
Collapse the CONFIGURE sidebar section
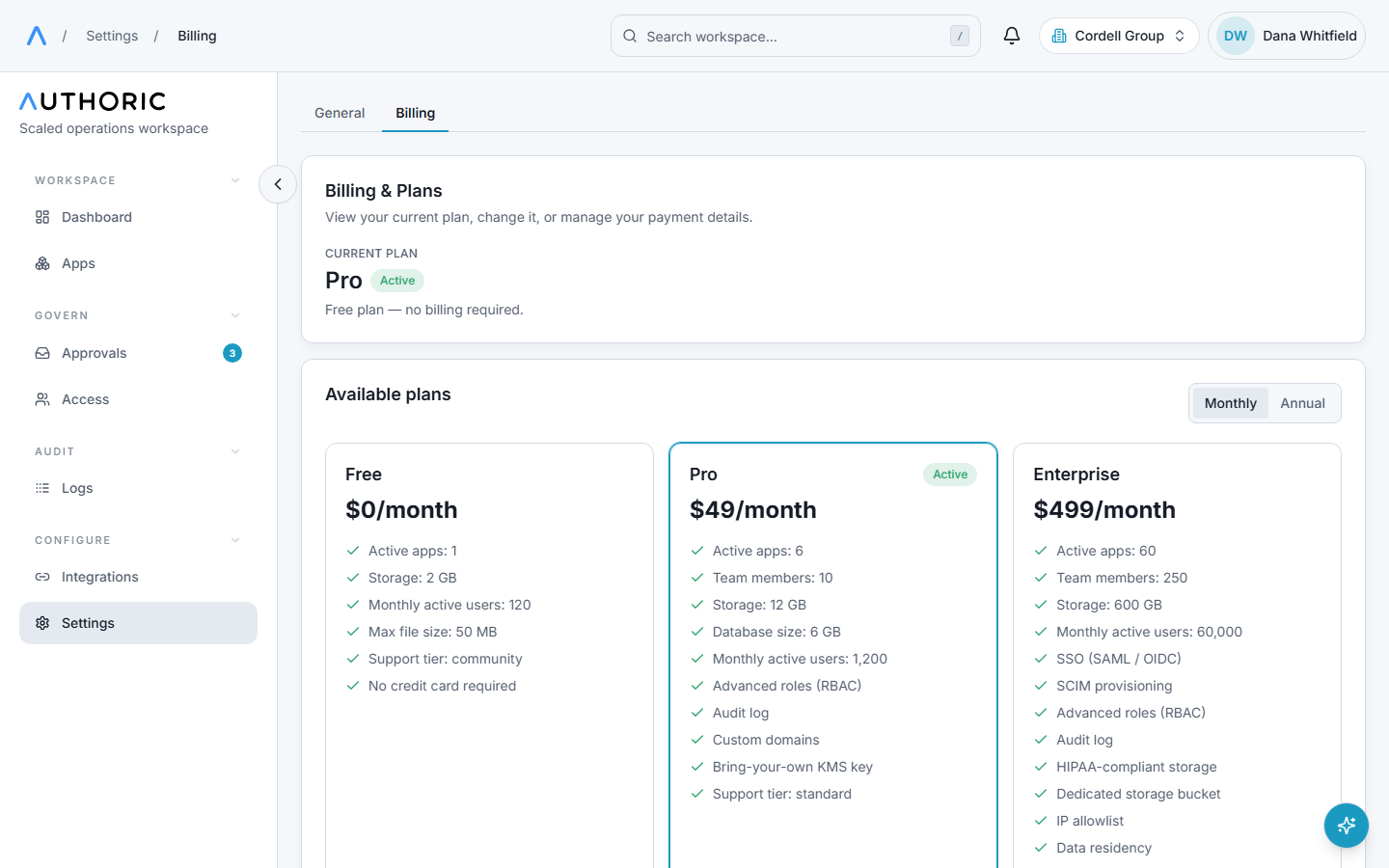(138, 540)
